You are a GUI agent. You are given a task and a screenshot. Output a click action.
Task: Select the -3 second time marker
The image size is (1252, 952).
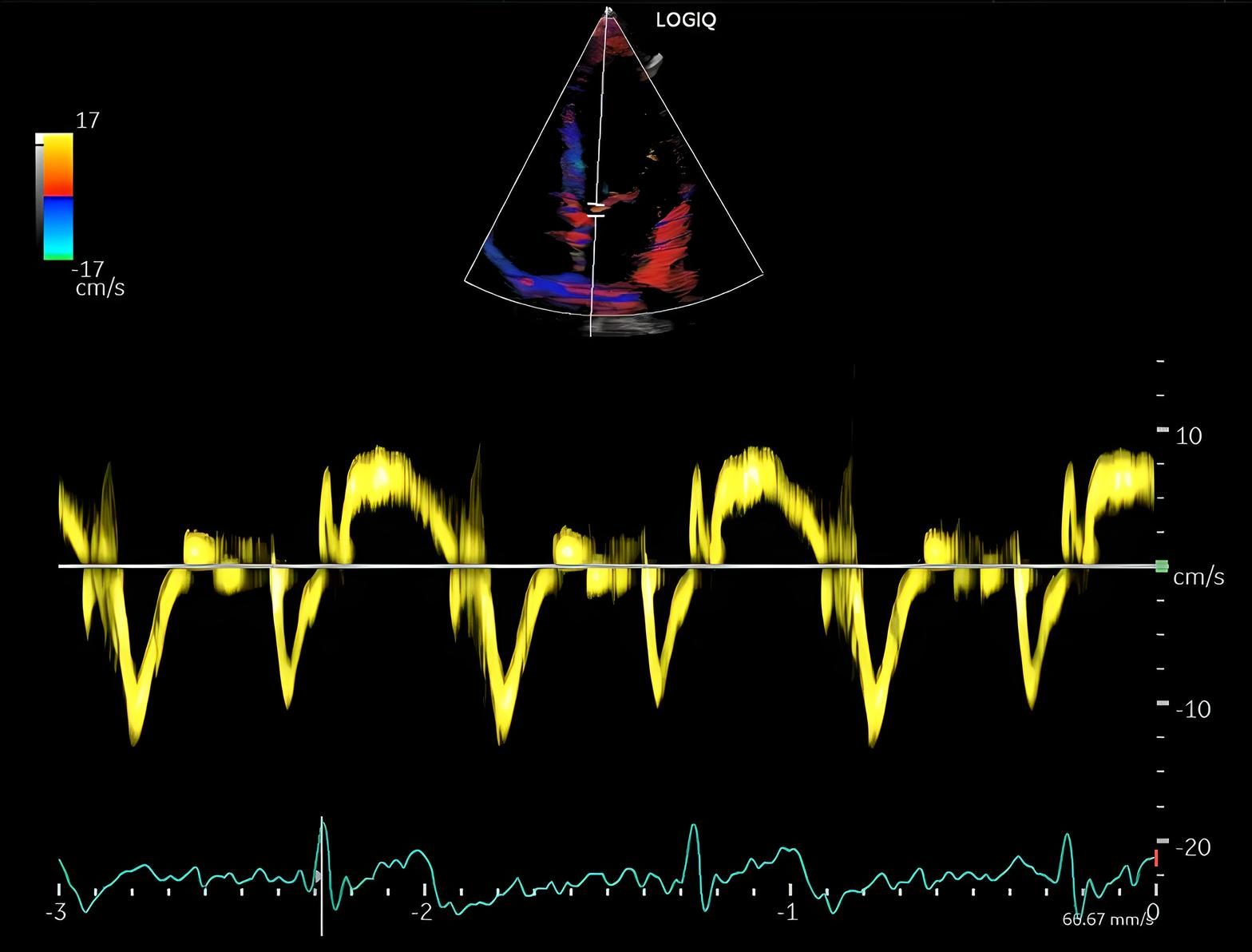(x=56, y=912)
